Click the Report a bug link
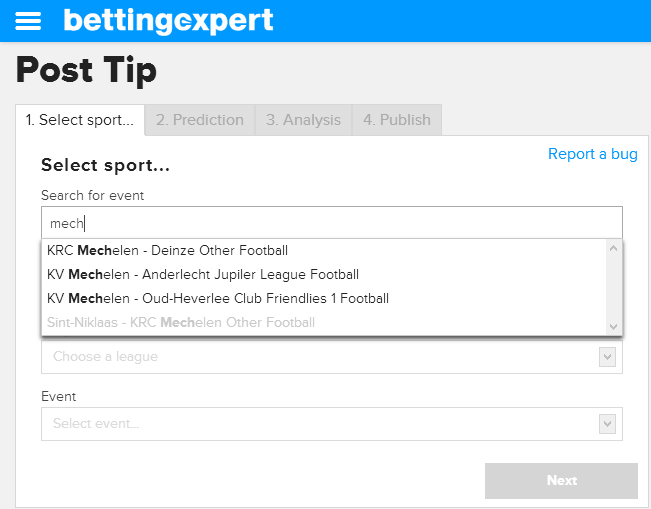Viewport: 651px width, 509px height. pyautogui.click(x=592, y=154)
